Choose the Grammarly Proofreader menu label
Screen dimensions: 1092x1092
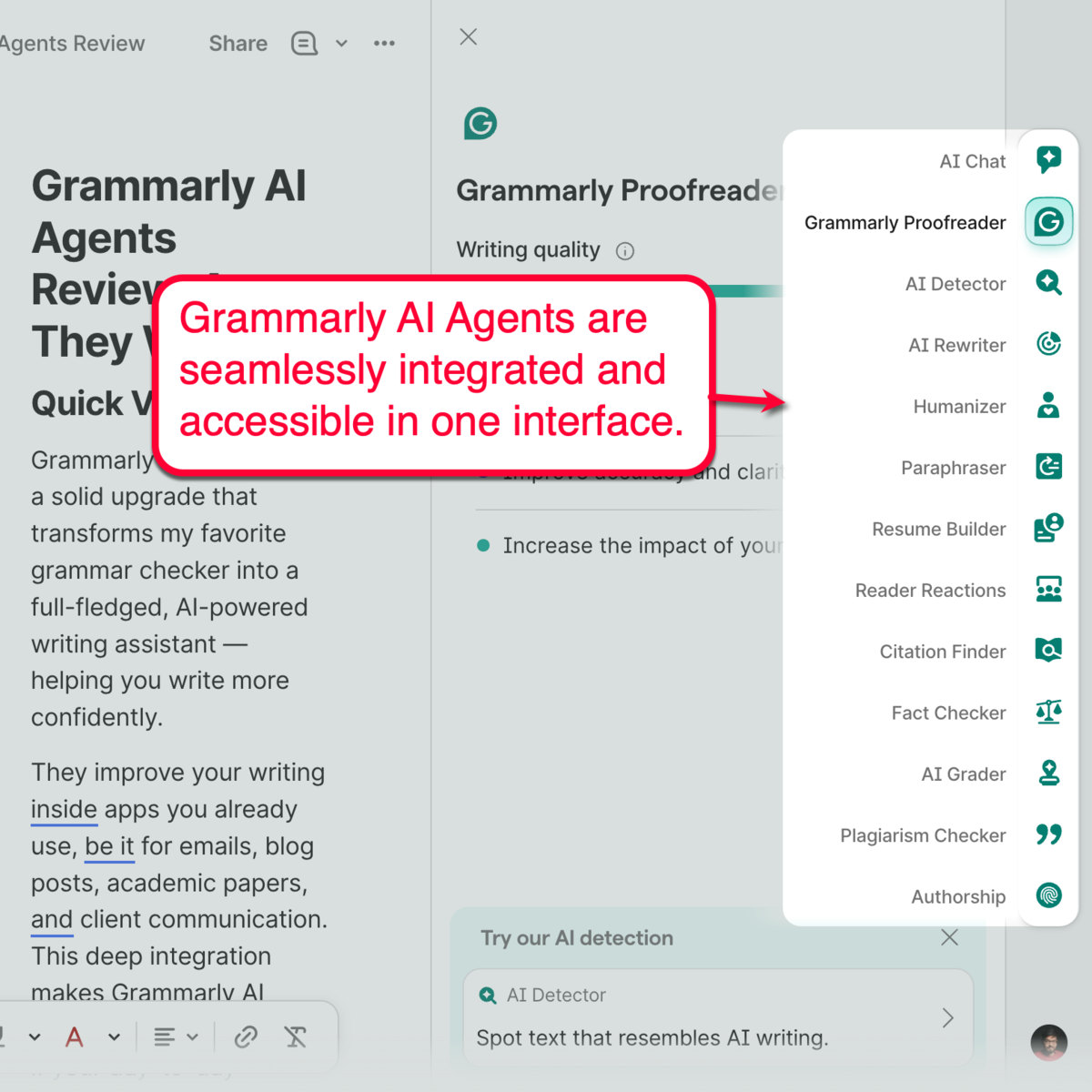(905, 222)
